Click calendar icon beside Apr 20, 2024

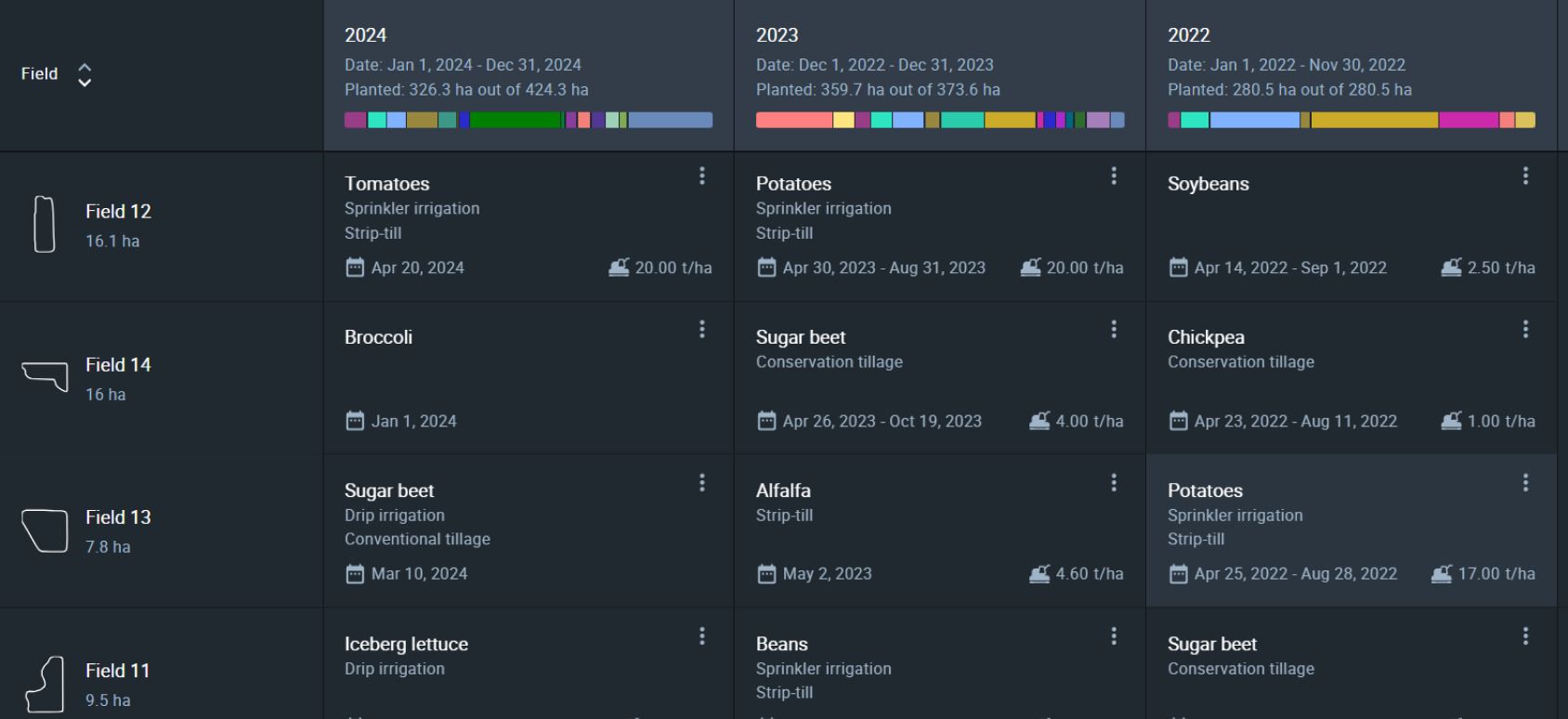[355, 268]
